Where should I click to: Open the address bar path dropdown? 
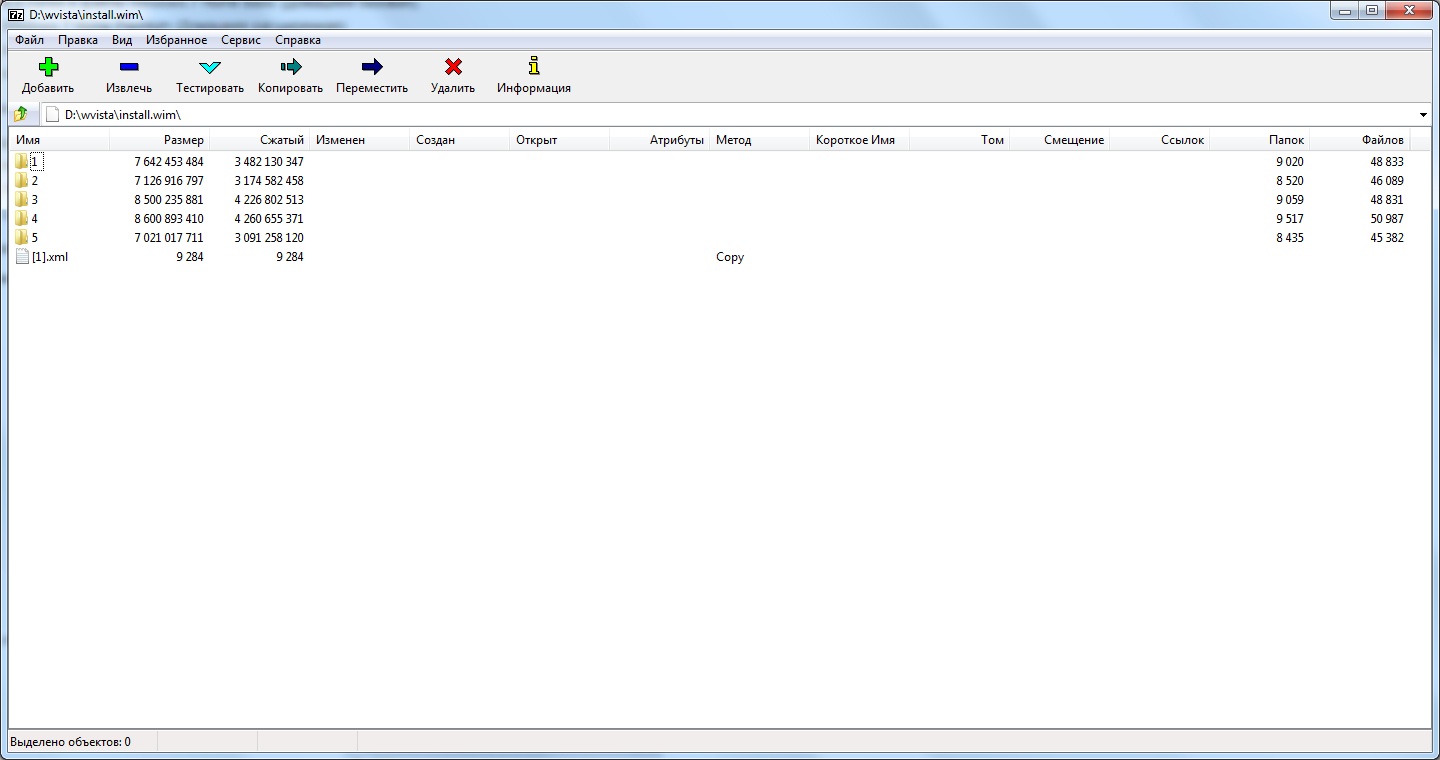(x=1423, y=115)
